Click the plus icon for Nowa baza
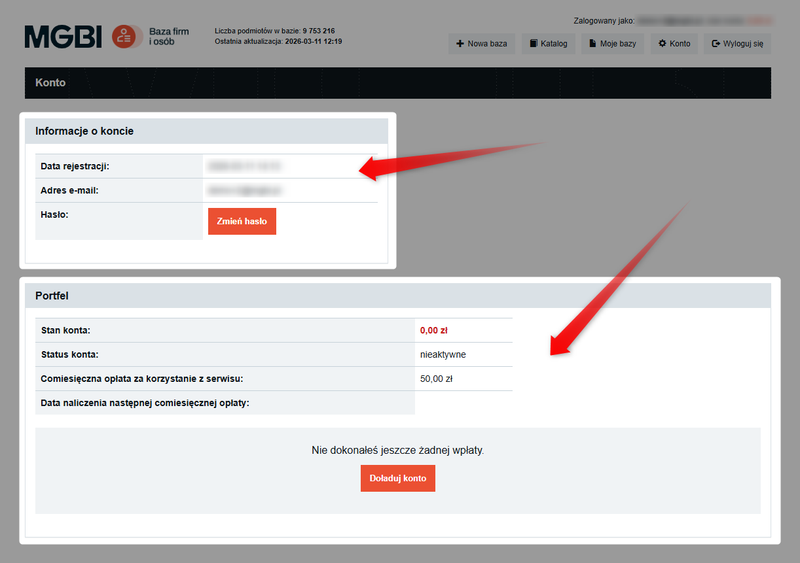Image resolution: width=800 pixels, height=563 pixels. coord(459,44)
